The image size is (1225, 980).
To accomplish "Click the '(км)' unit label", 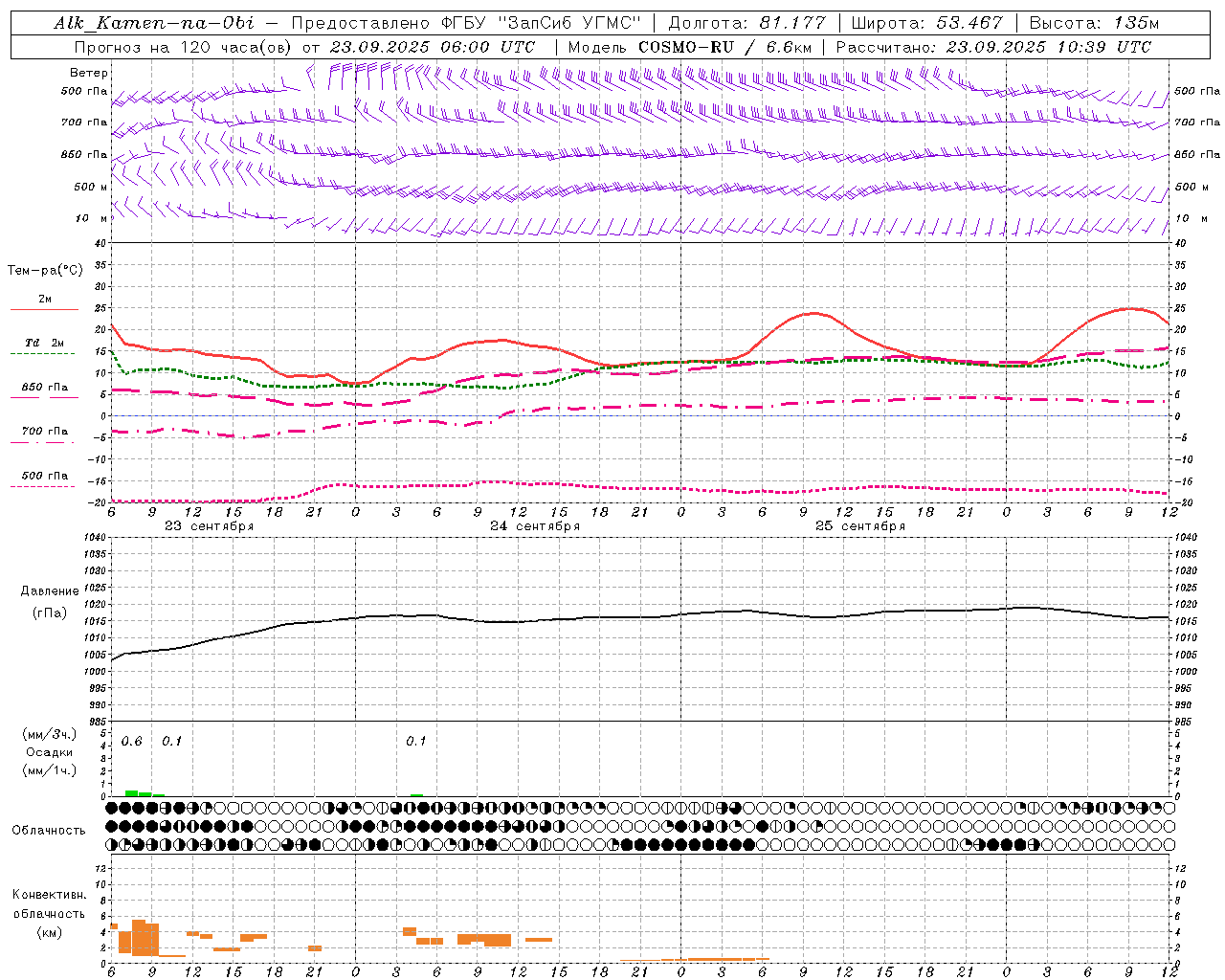I will [49, 932].
